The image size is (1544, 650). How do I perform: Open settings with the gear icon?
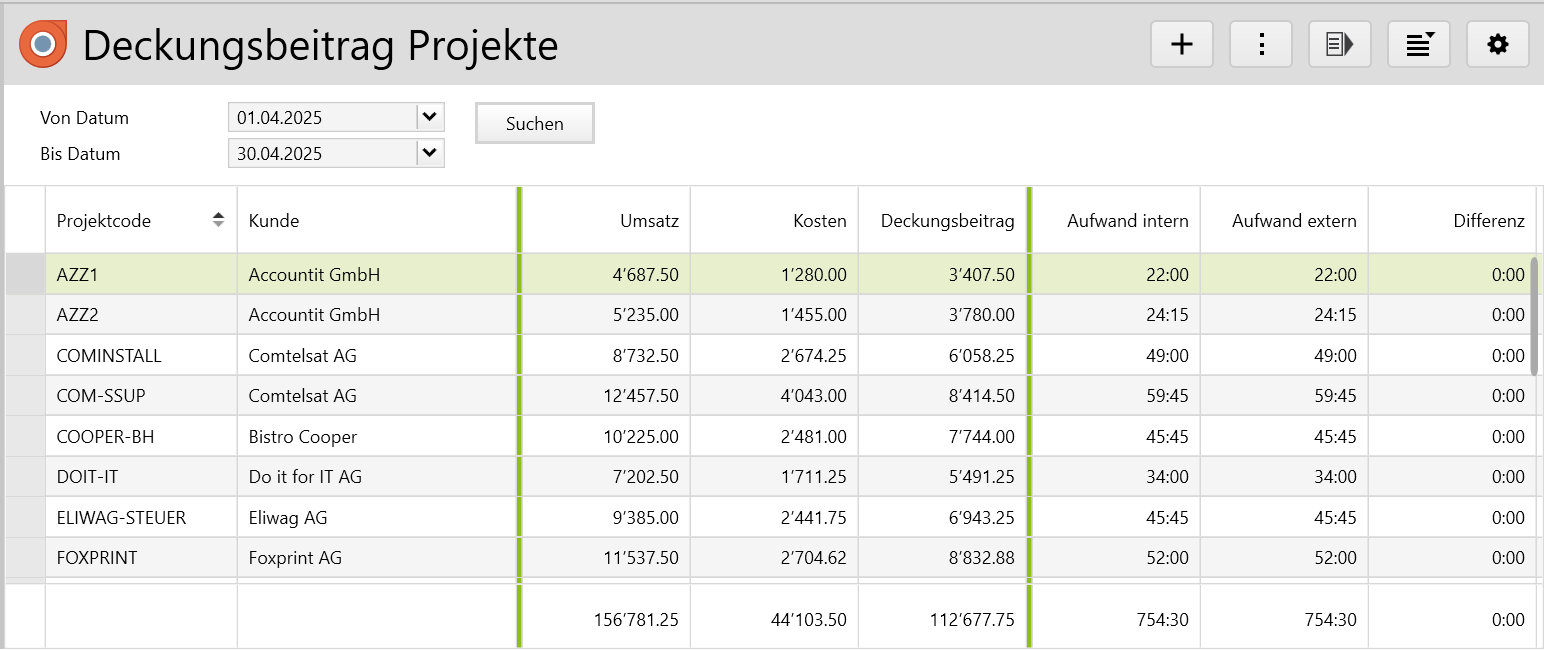tap(1497, 44)
